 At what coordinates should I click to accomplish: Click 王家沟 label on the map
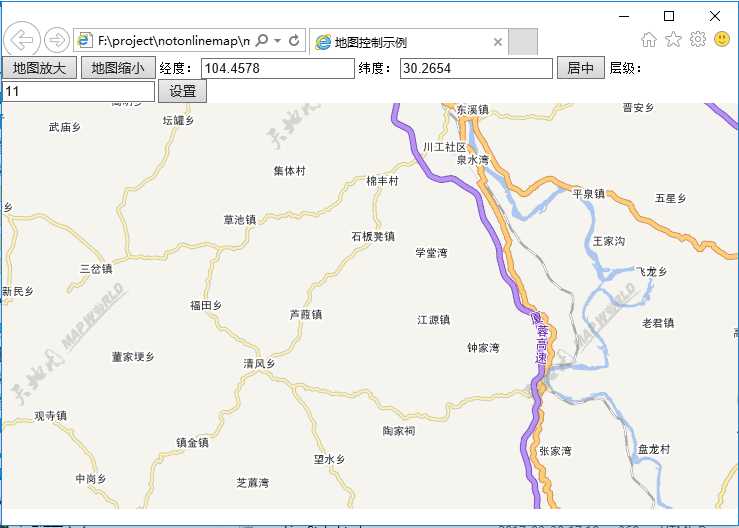pos(609,241)
